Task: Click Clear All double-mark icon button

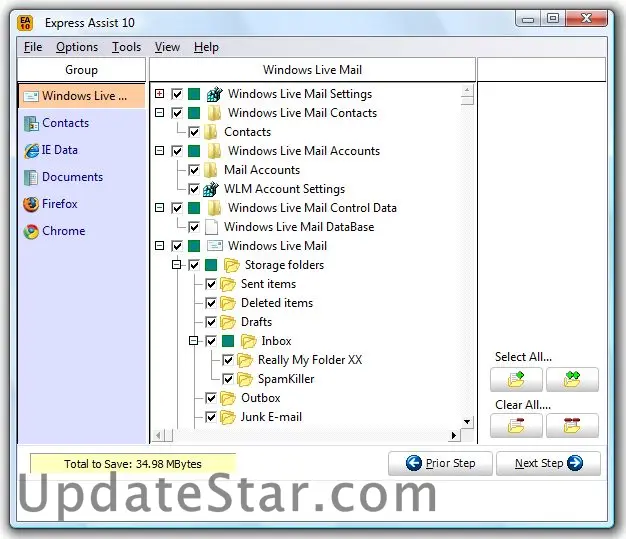Action: (572, 426)
